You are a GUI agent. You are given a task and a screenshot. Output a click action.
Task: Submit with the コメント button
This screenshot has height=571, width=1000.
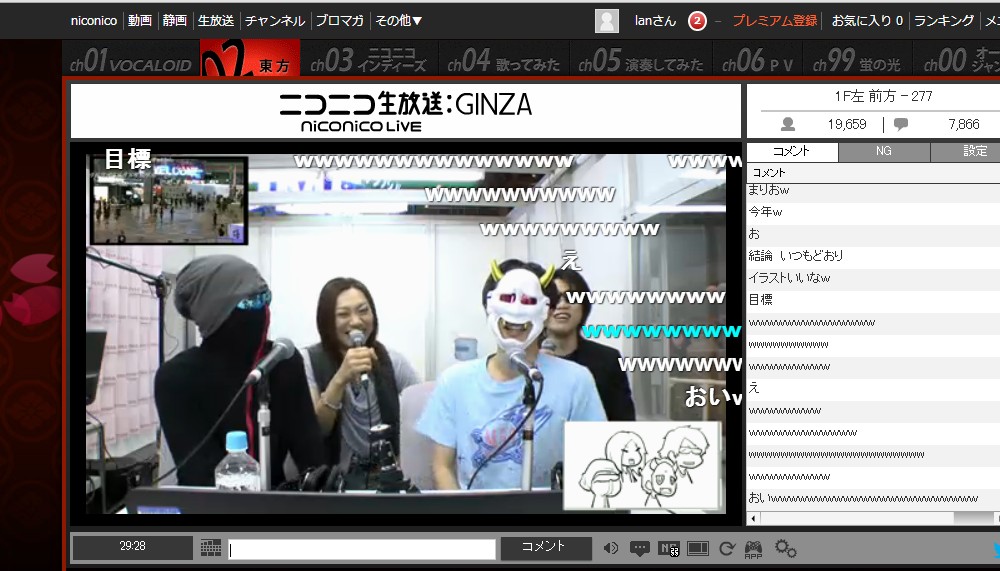pos(545,547)
